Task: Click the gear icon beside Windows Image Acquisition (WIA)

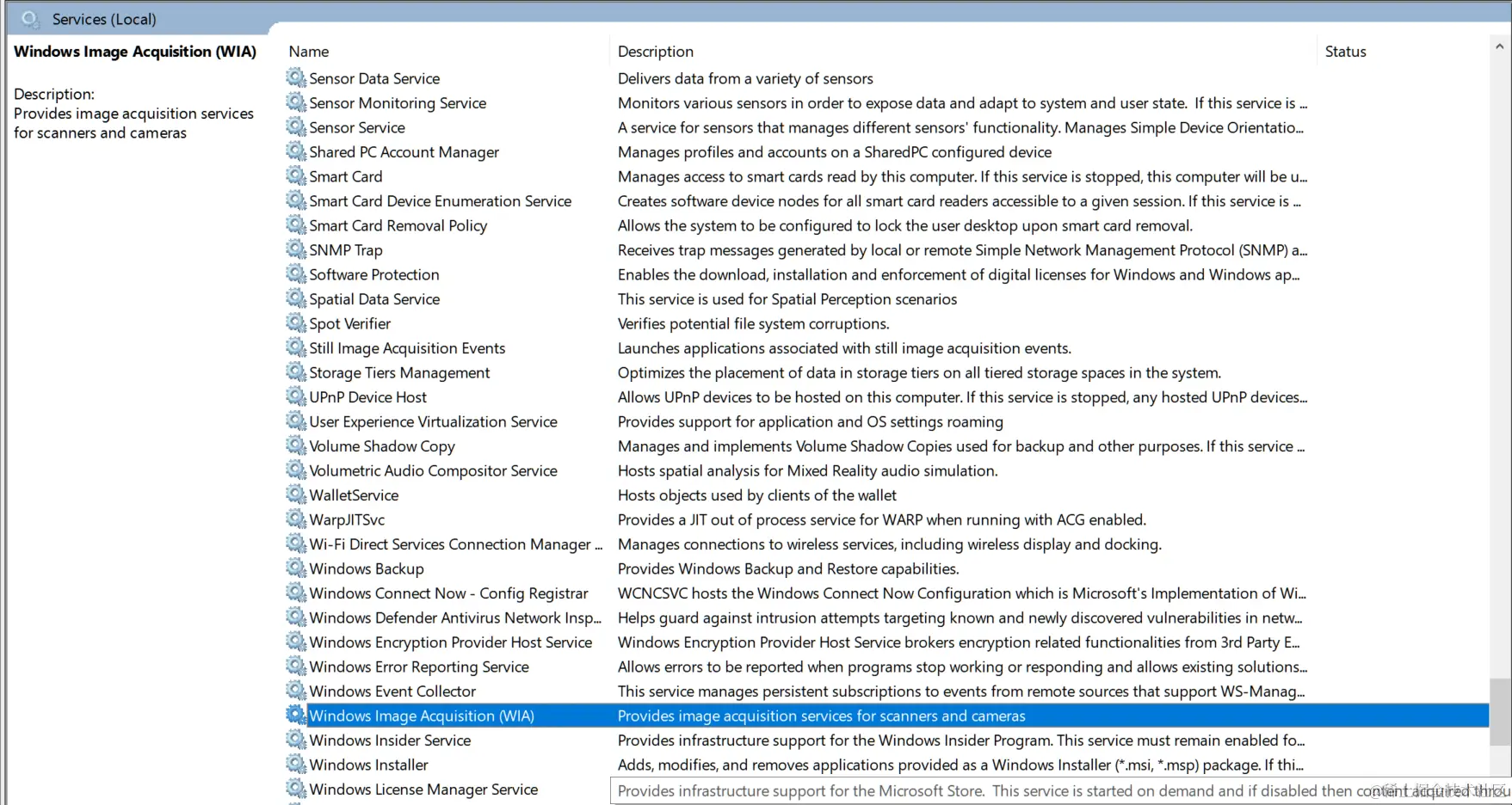Action: 296,716
